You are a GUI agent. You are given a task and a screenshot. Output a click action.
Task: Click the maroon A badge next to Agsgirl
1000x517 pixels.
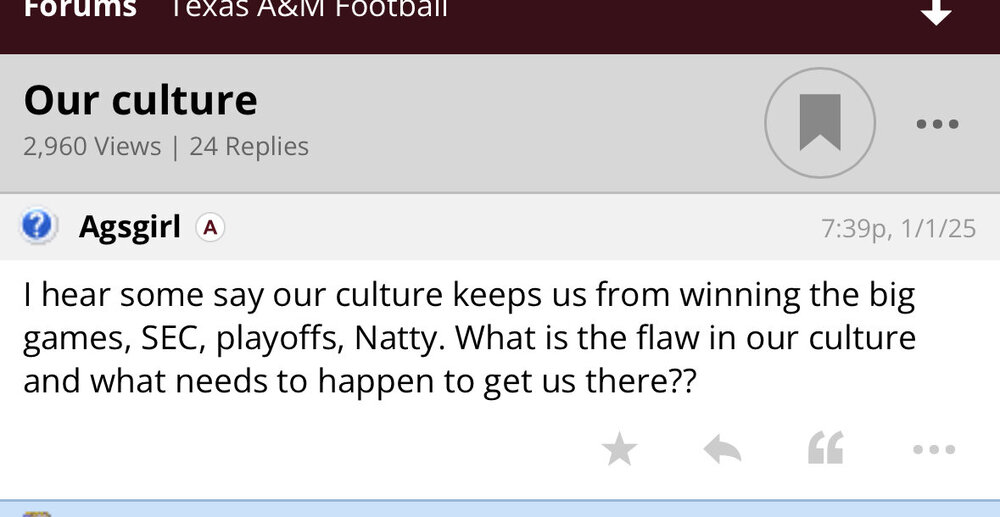[x=210, y=228]
